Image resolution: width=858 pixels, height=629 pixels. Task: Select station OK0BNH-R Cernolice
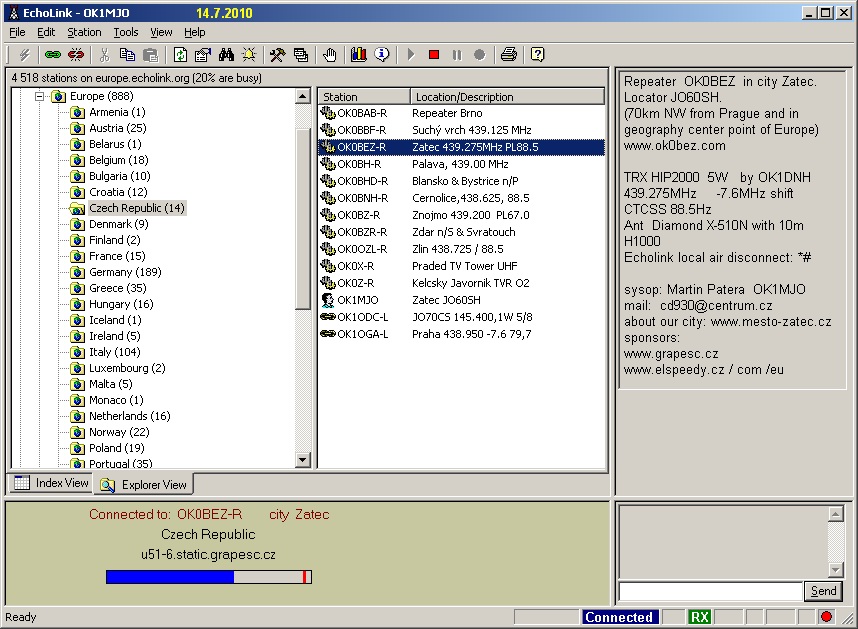tap(461, 198)
